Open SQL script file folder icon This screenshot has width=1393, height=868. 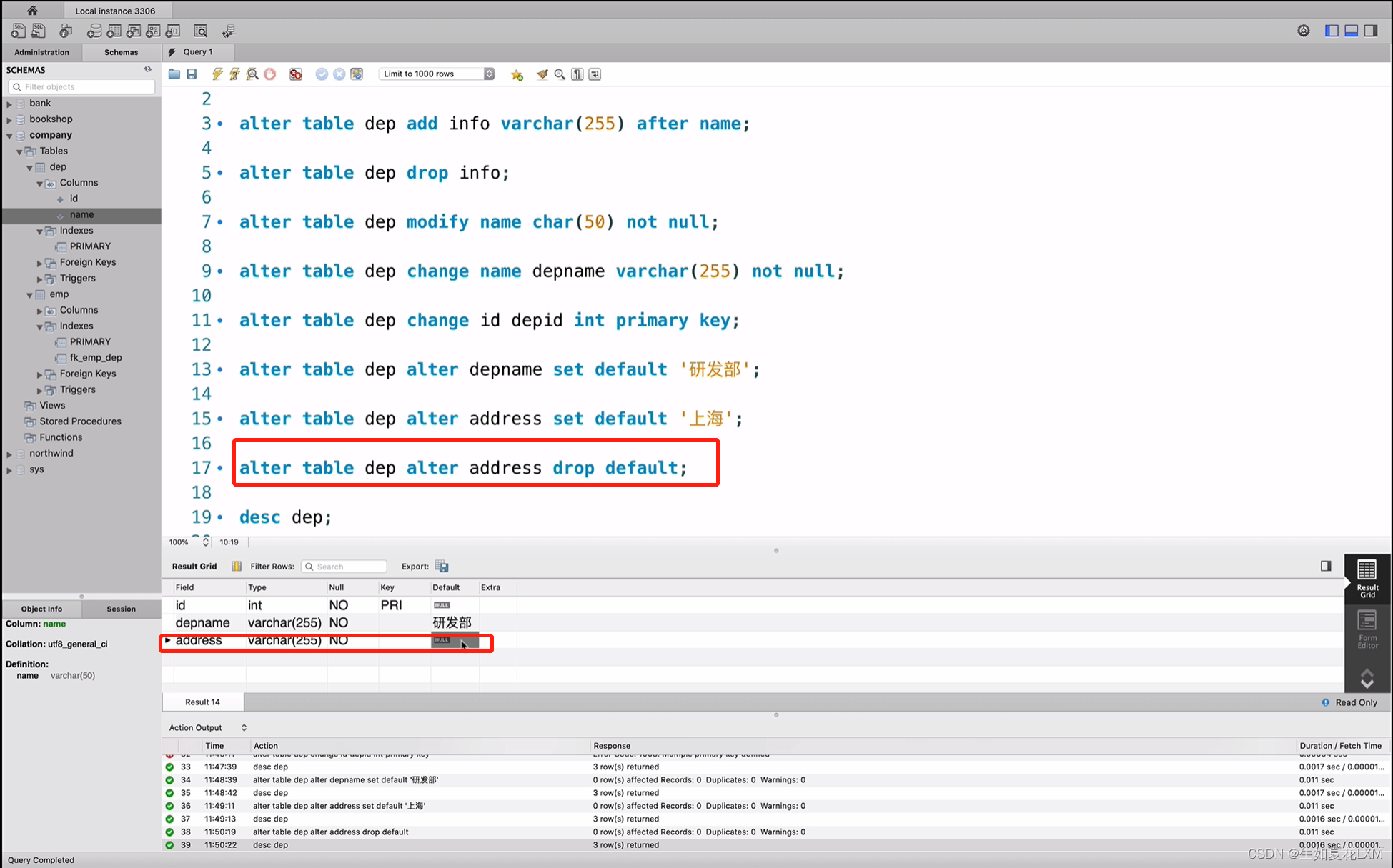(x=174, y=74)
